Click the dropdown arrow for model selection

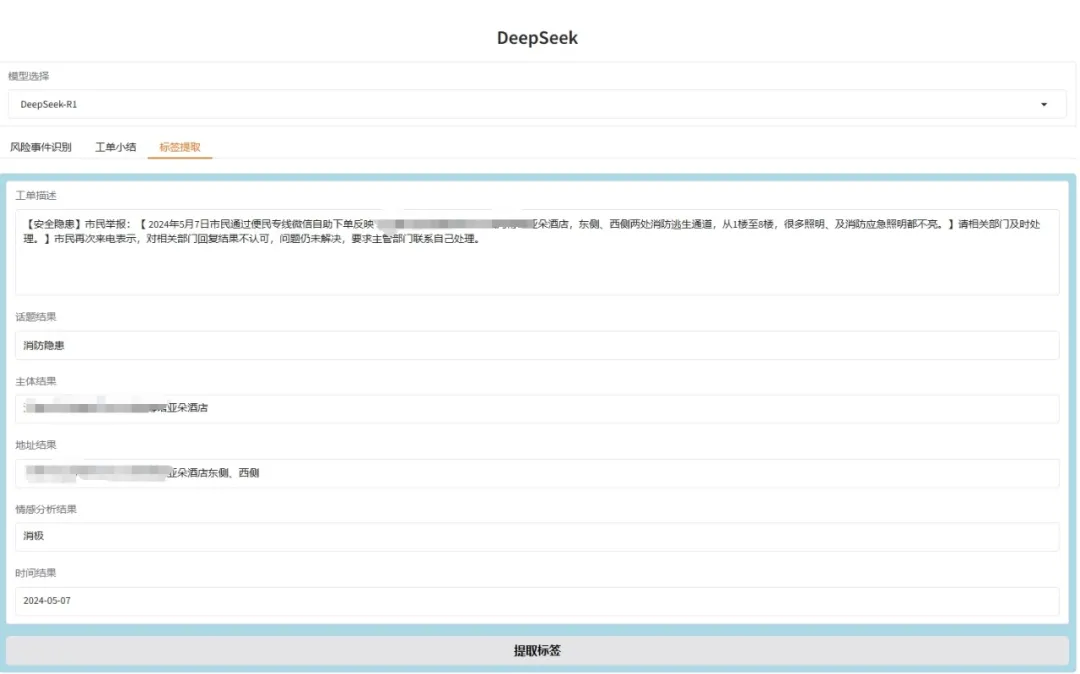1044,104
